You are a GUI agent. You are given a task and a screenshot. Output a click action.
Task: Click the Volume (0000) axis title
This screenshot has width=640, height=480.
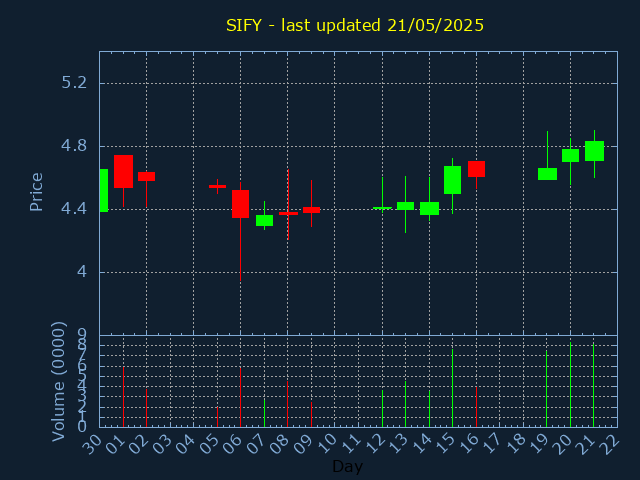(x=58, y=382)
